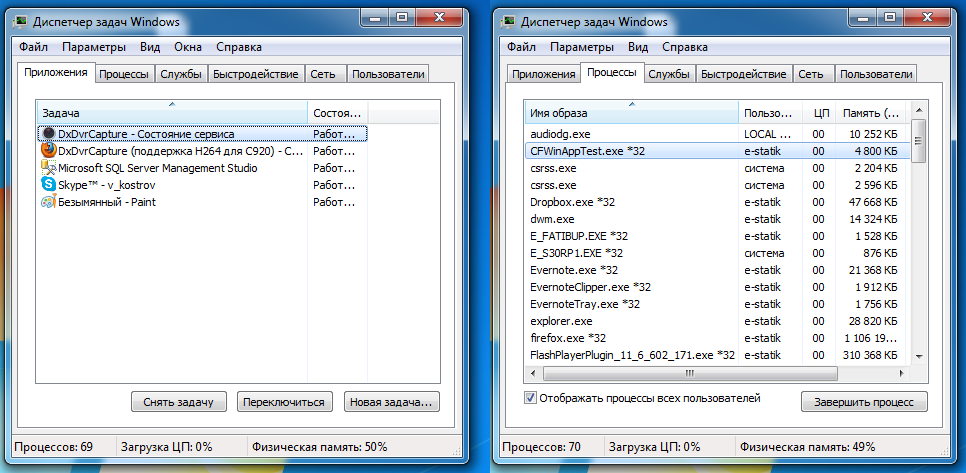Viewport: 966px width, 473px height.
Task: Sort processes by the Пользователь column header
Action: [771, 113]
